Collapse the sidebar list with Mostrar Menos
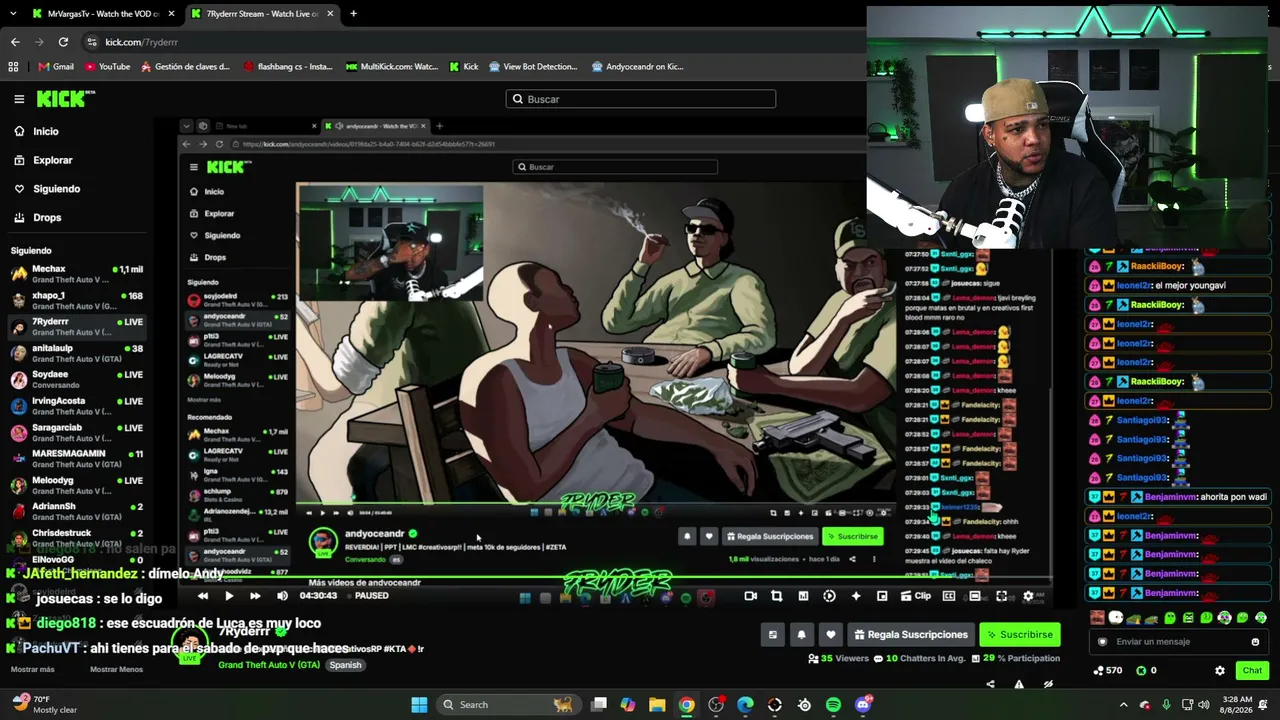Viewport: 1280px width, 720px height. coord(116,670)
